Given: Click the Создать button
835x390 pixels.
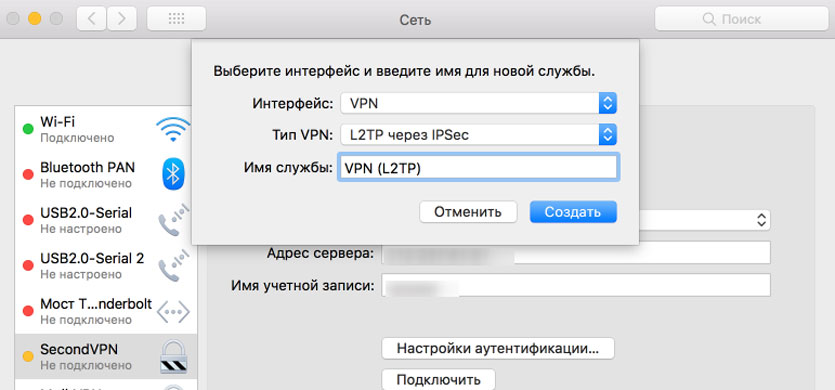Looking at the screenshot, I should point(573,212).
